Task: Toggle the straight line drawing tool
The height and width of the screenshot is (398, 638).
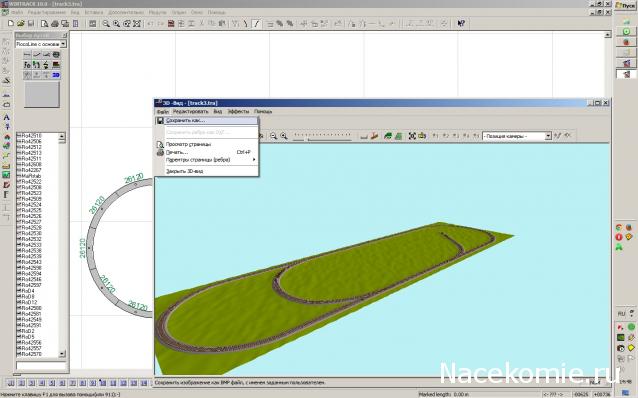Action: tap(256, 24)
